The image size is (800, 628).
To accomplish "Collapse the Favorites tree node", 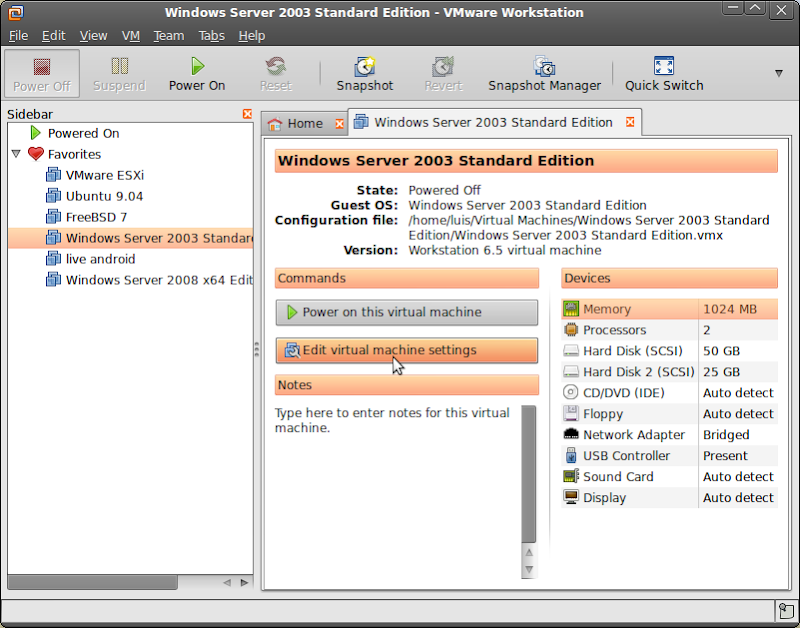I will pyautogui.click(x=16, y=154).
